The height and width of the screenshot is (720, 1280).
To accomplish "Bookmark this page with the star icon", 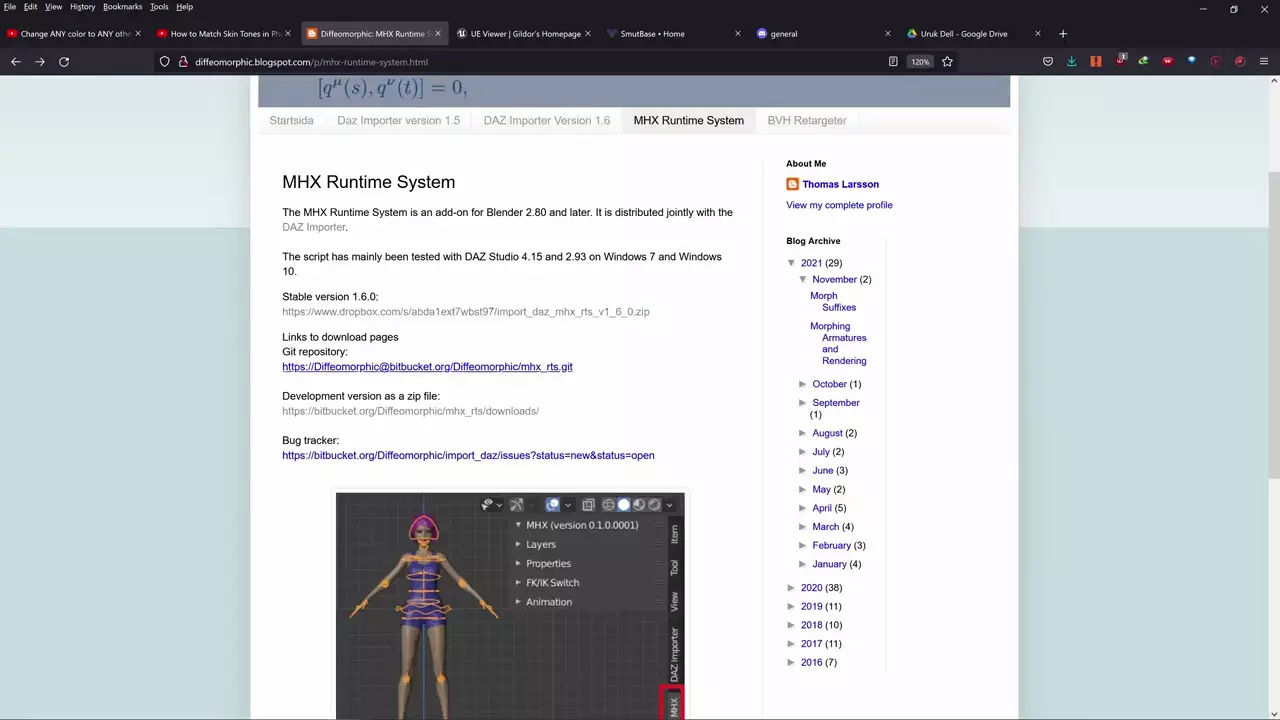I will pos(947,62).
